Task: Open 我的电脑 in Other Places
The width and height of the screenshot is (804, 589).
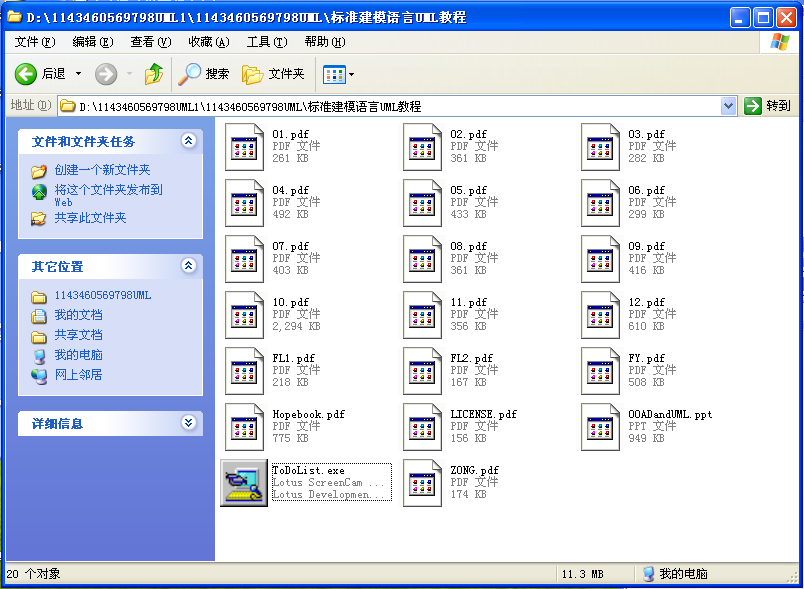Action: [78, 355]
